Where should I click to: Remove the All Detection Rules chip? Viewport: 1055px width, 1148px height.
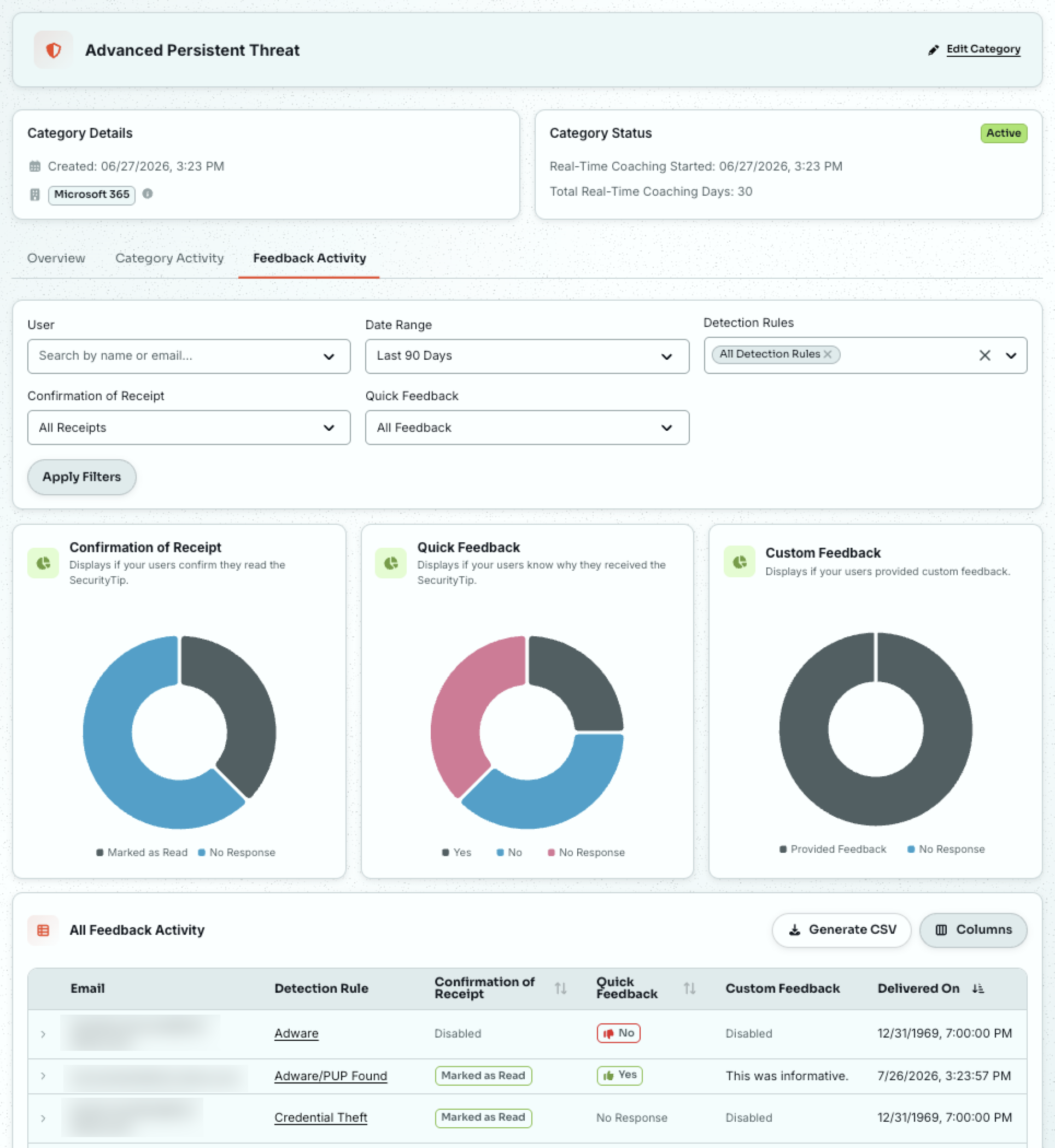827,354
